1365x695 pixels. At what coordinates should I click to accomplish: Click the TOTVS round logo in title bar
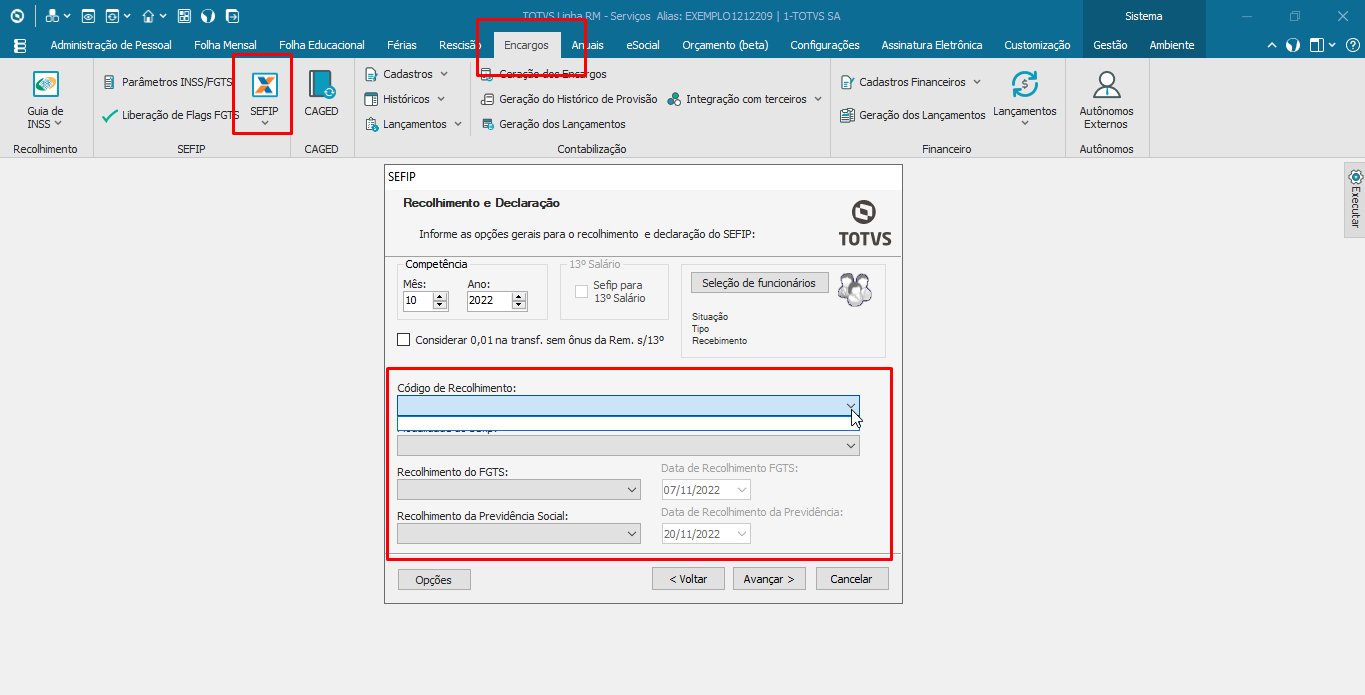[16, 16]
